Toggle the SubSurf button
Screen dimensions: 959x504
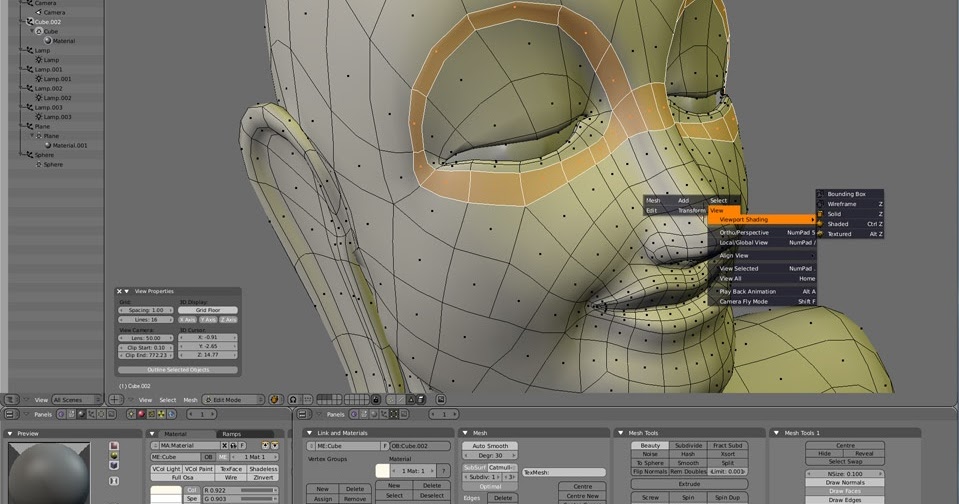[x=475, y=468]
